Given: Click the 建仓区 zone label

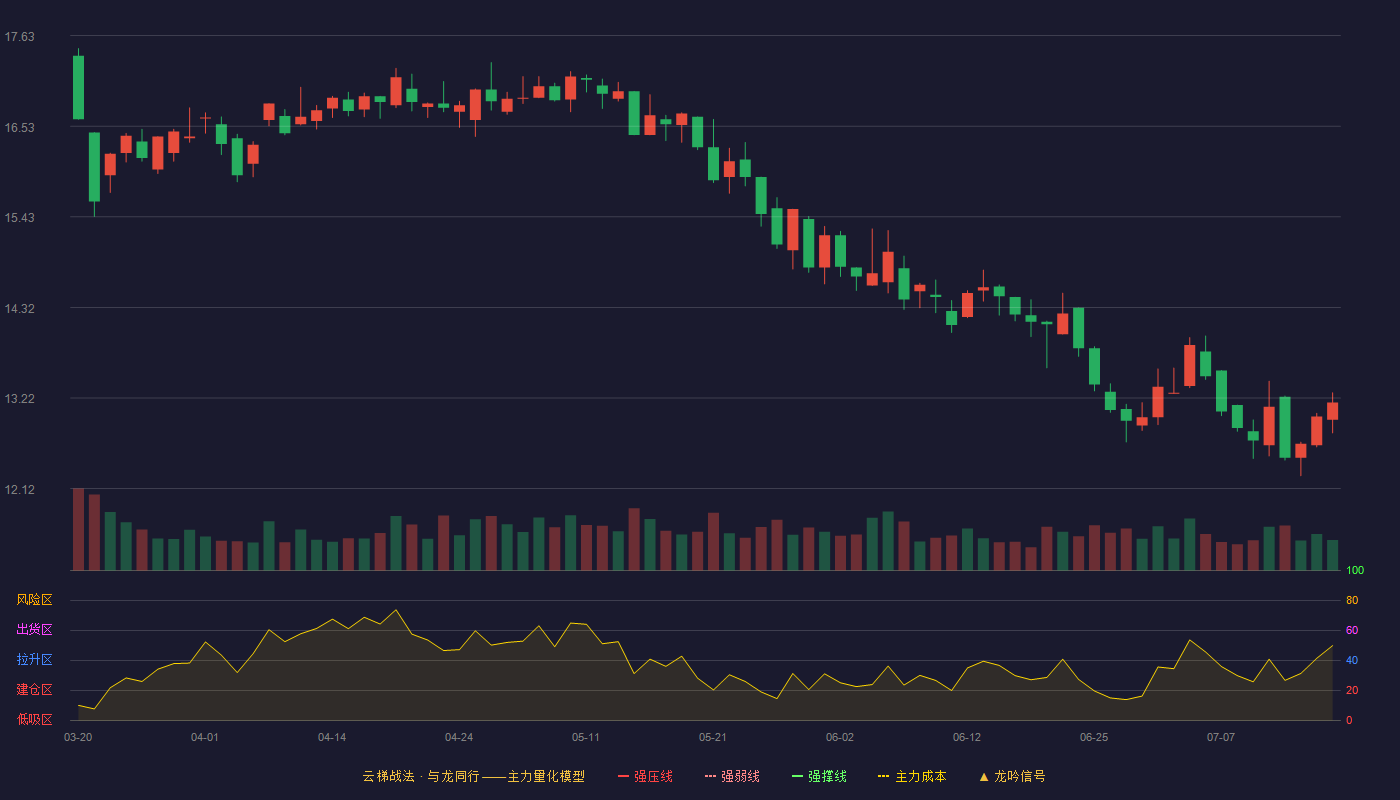Looking at the screenshot, I should pyautogui.click(x=34, y=690).
